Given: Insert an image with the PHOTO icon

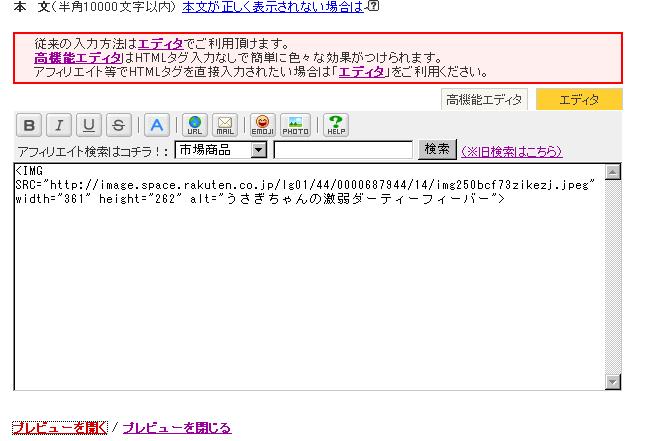Looking at the screenshot, I should pos(295,125).
